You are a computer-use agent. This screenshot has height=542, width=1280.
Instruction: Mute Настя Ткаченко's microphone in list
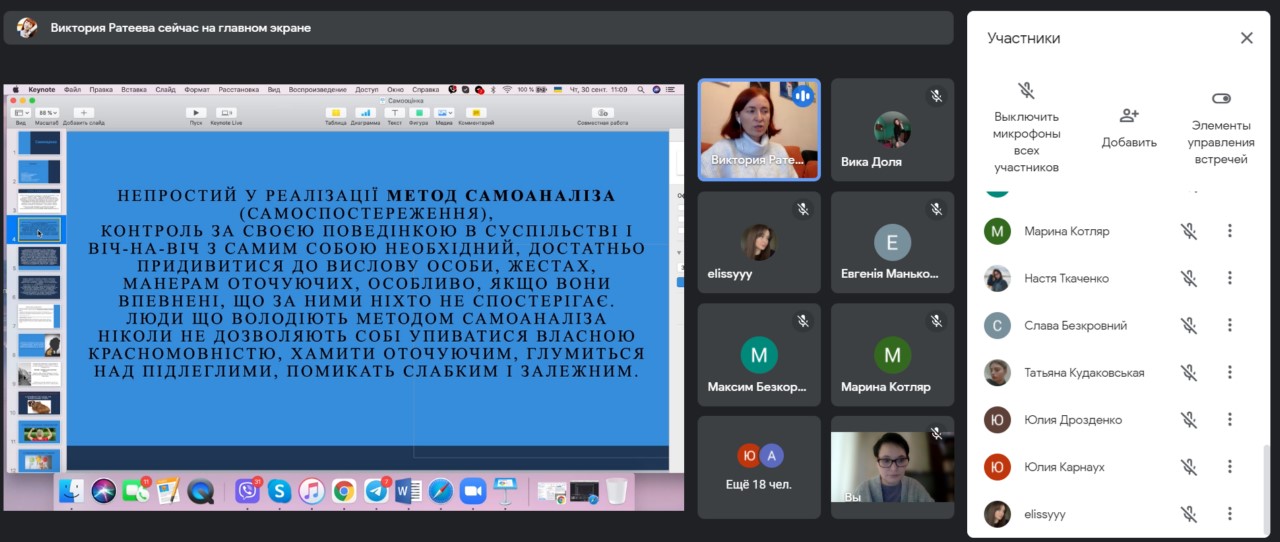pos(1188,278)
